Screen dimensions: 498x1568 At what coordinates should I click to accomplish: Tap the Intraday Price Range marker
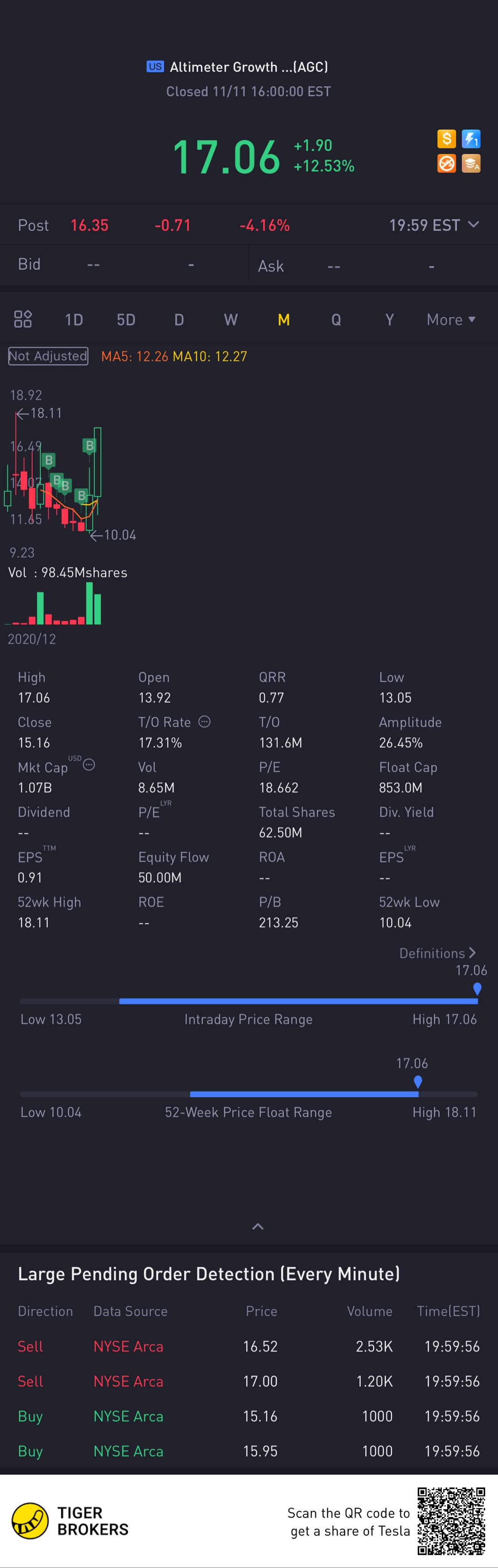pos(477,989)
